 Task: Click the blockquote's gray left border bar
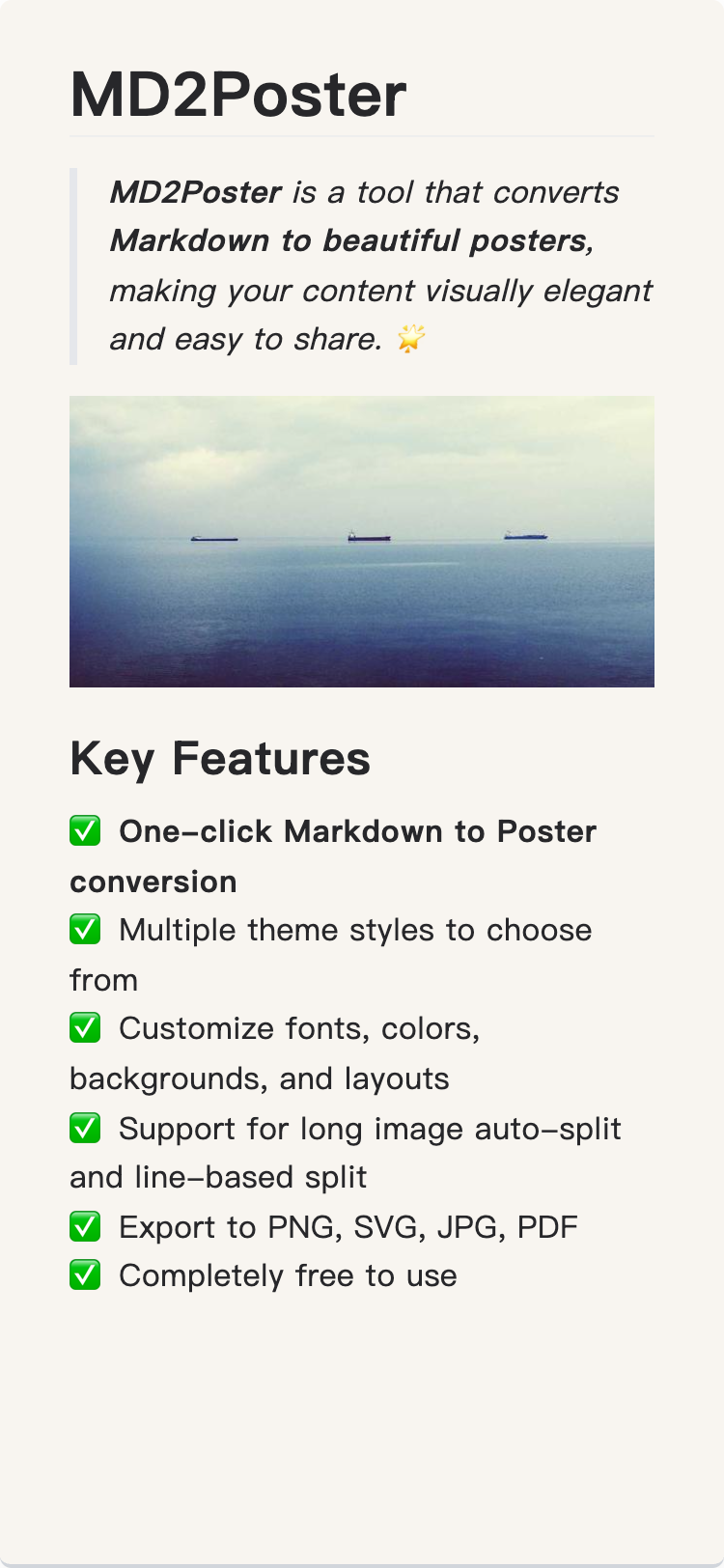[x=73, y=266]
